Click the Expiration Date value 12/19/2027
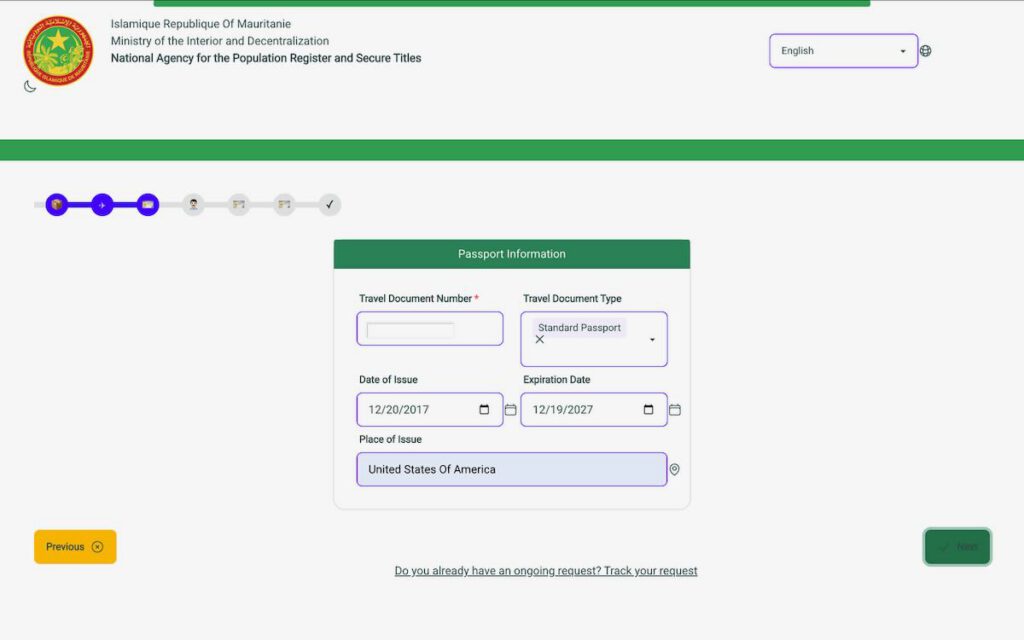1024x640 pixels. click(562, 409)
